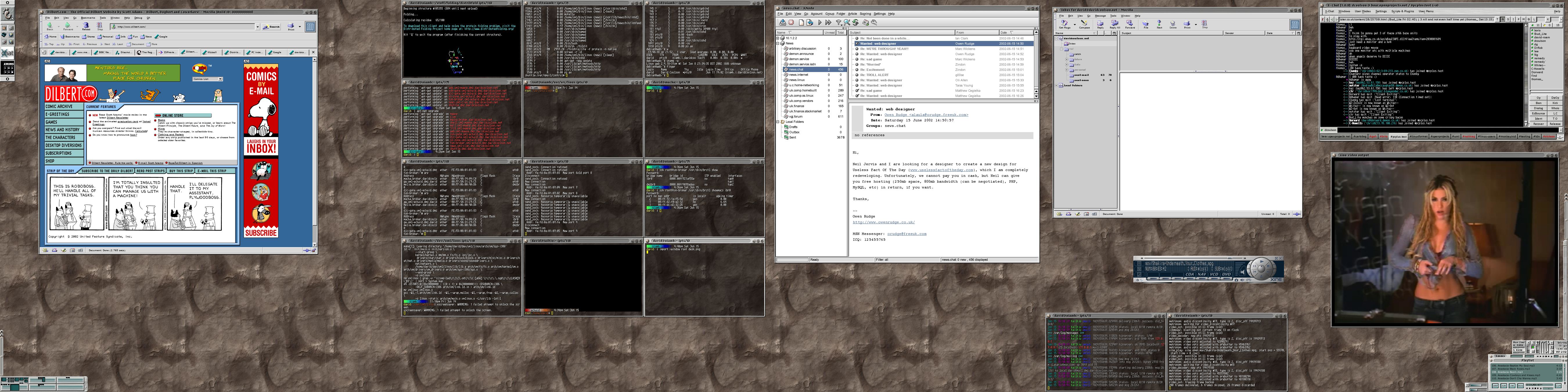Toggle the M channel mode button in X-Chat
1568x392 pixels.
[x=1524, y=19]
